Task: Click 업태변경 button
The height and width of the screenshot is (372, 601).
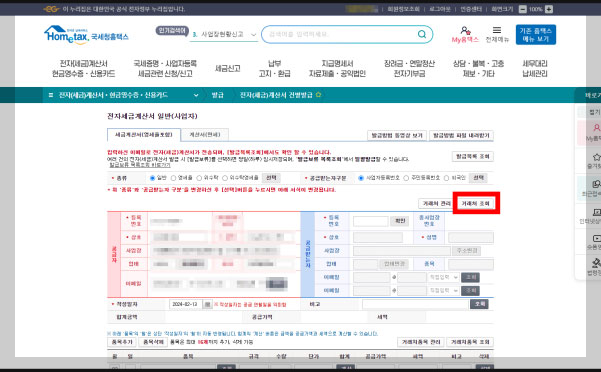Action: [394, 264]
